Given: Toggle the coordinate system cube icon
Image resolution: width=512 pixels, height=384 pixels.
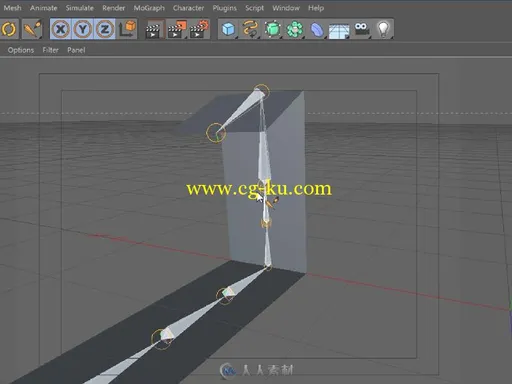Looking at the screenshot, I should coord(127,29).
